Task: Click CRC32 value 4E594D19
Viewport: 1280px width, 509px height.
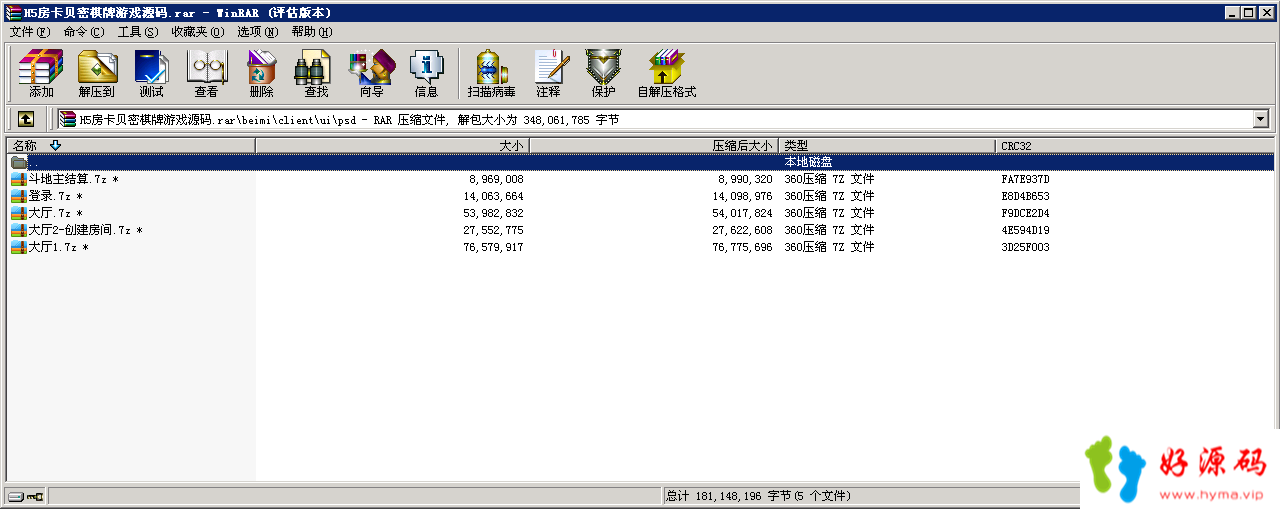Action: [1025, 230]
